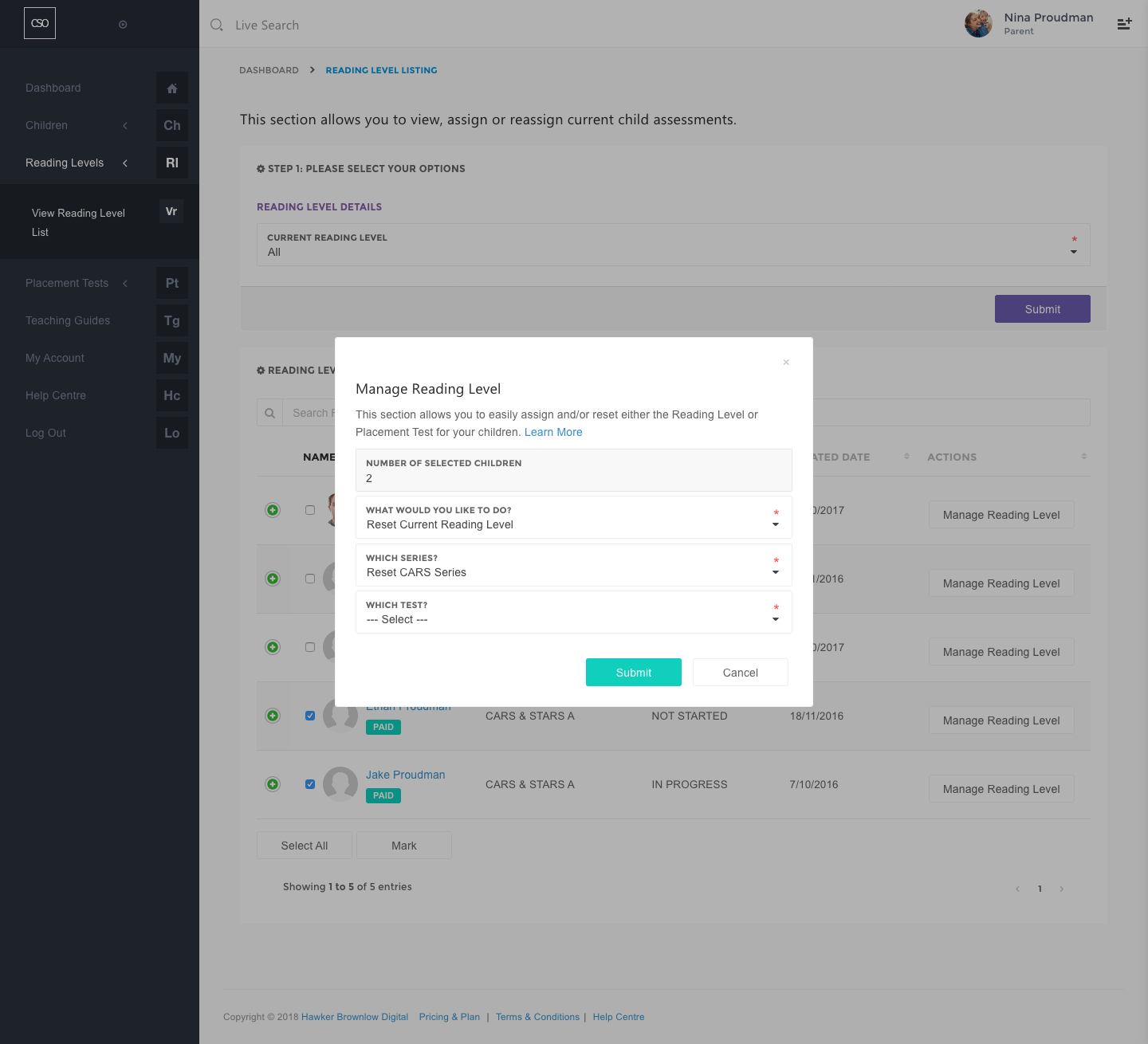Tick the second row checkbox

pyautogui.click(x=310, y=579)
